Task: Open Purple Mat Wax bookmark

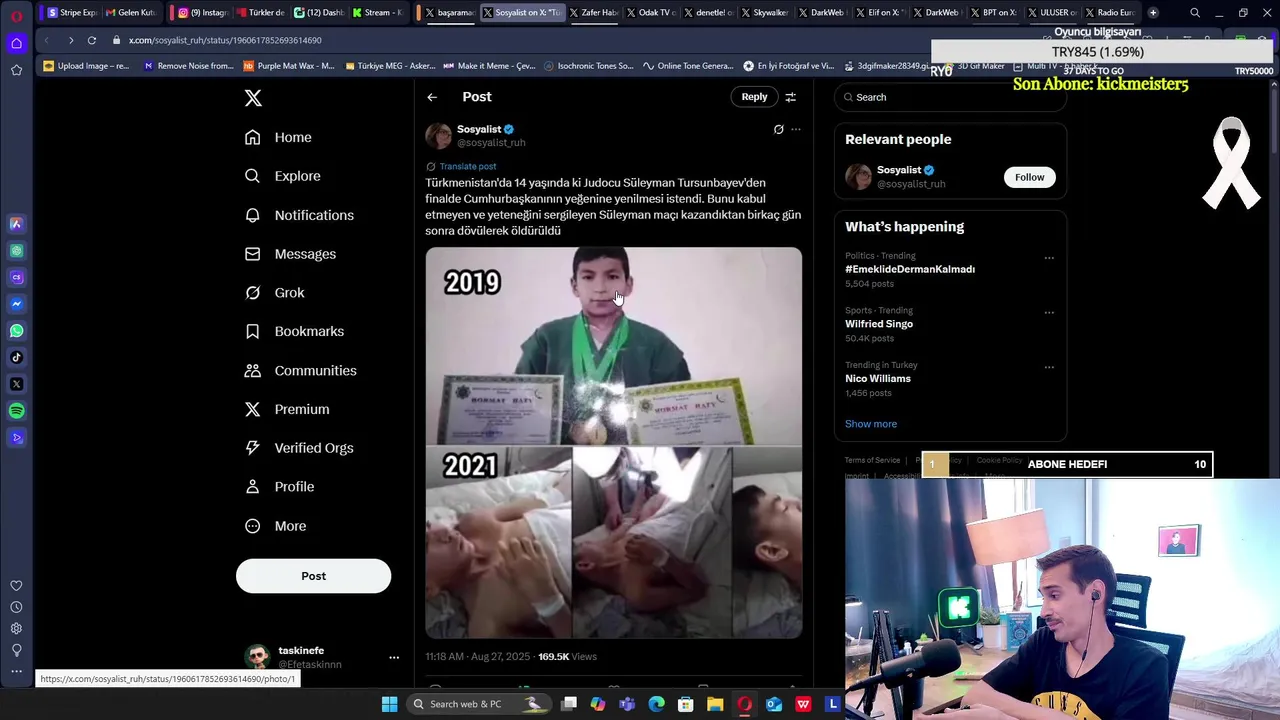Action: (289, 66)
